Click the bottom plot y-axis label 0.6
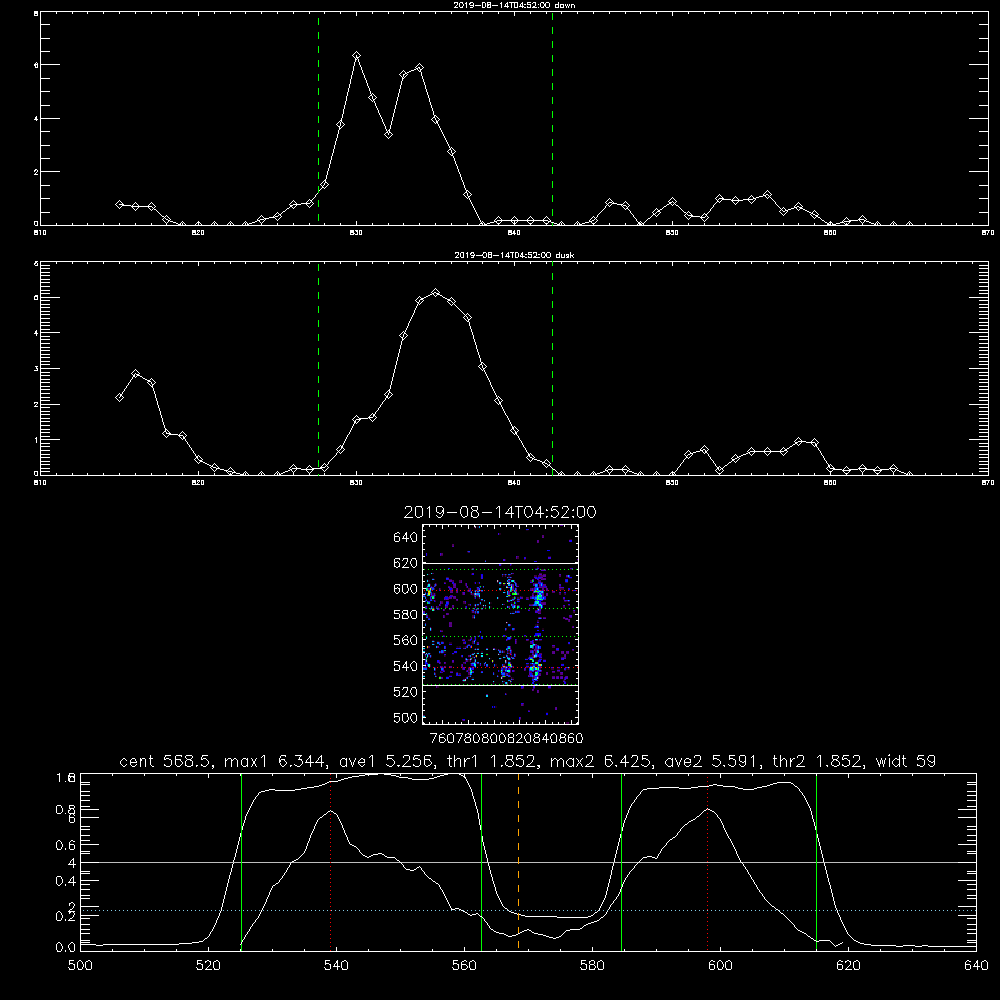This screenshot has width=1000, height=1000. (66, 845)
